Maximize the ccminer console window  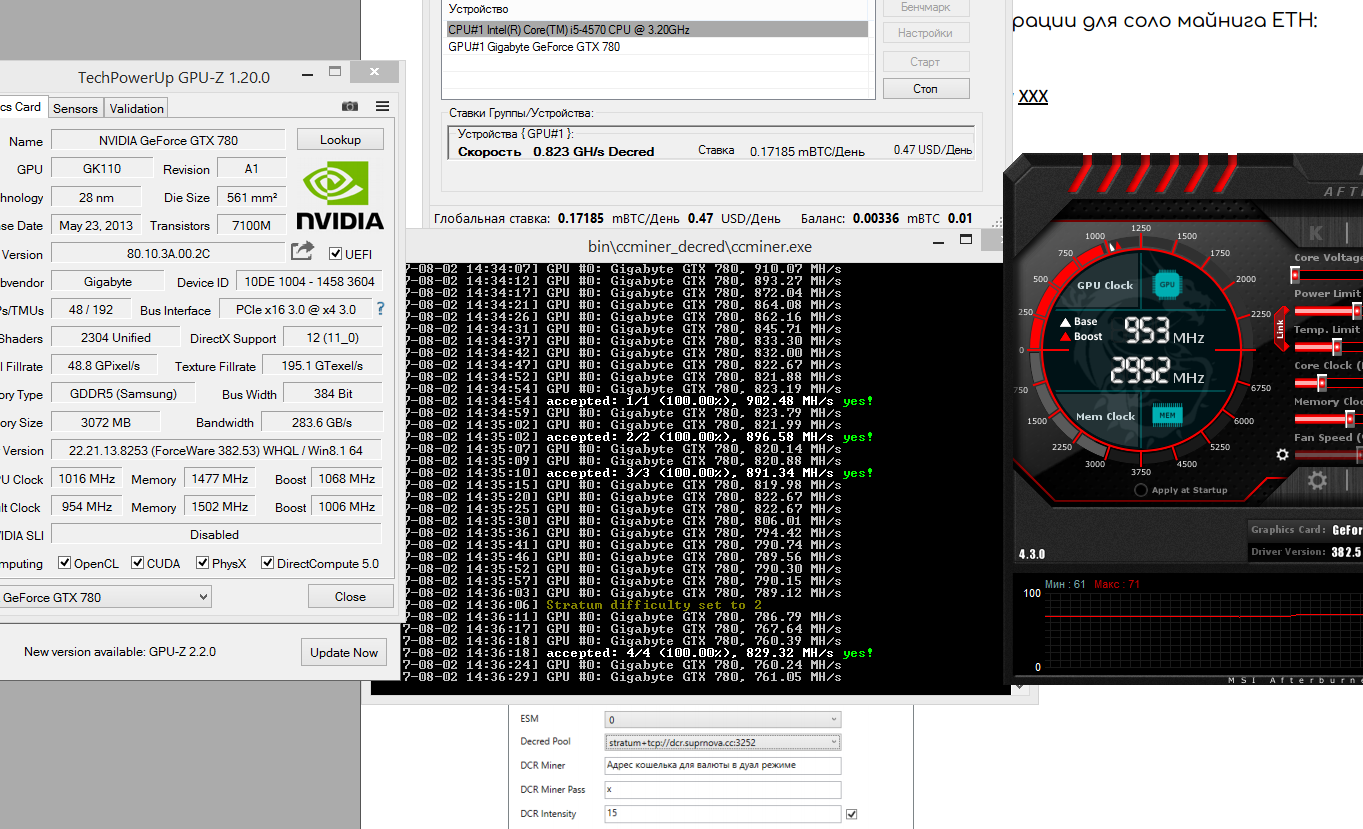[x=965, y=240]
